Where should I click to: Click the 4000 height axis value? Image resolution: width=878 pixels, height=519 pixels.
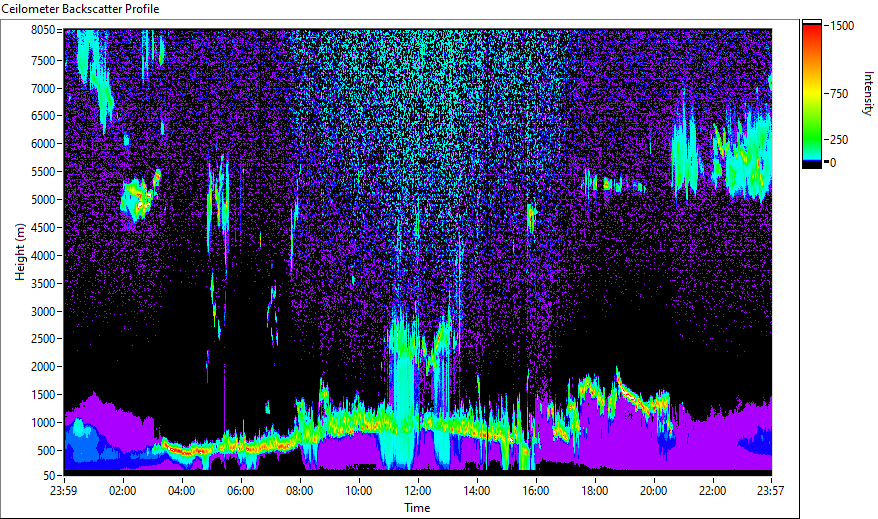[x=43, y=256]
